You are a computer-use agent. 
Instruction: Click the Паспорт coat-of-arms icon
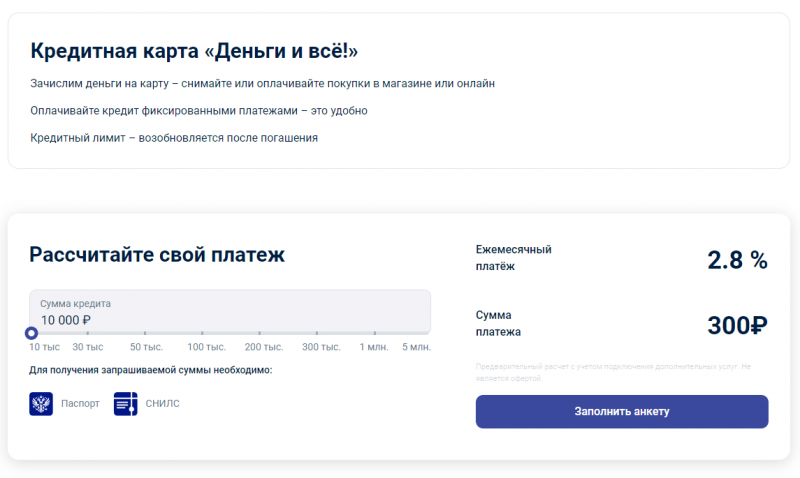(x=41, y=404)
